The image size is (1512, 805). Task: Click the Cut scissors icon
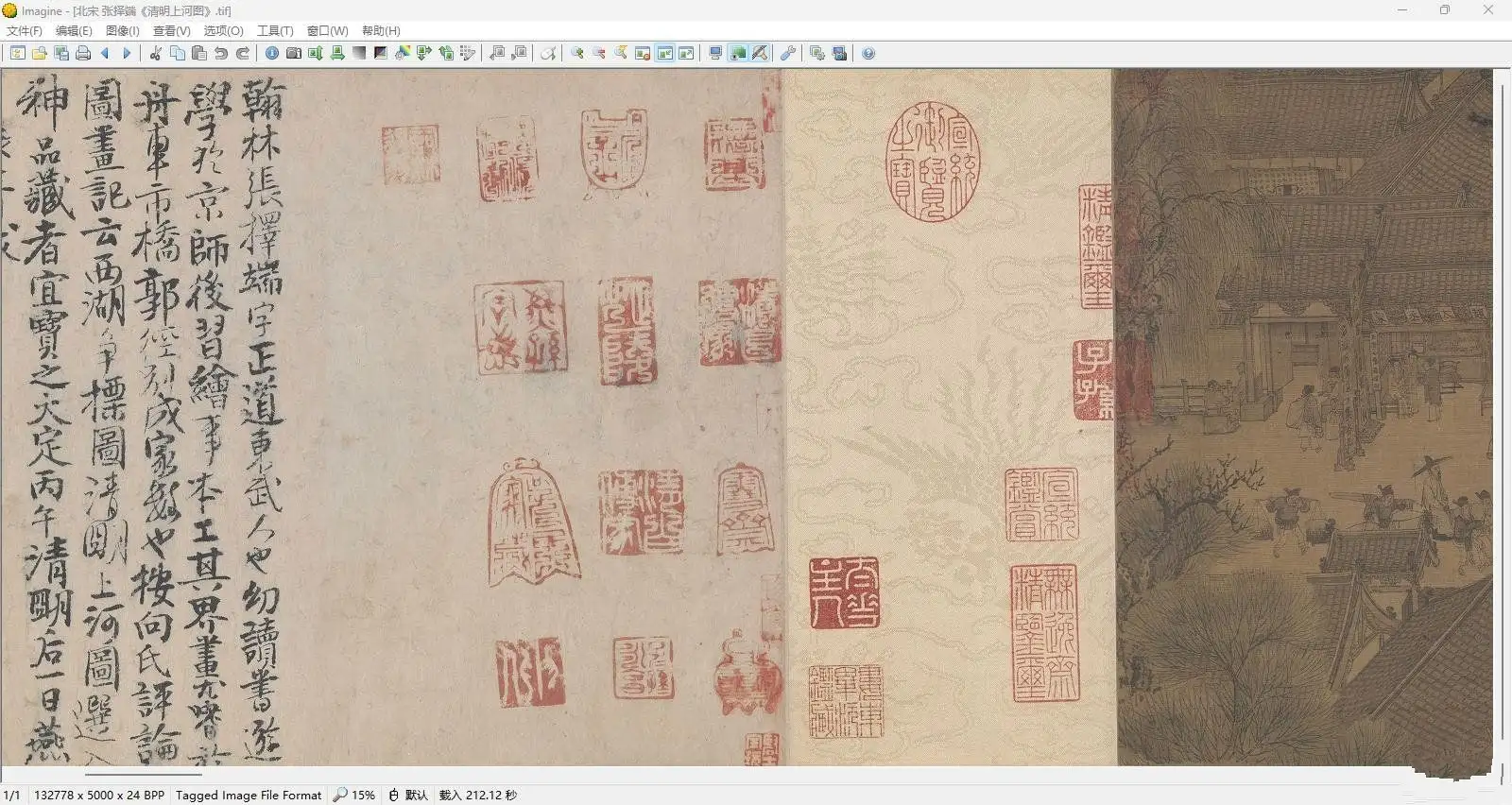click(156, 53)
